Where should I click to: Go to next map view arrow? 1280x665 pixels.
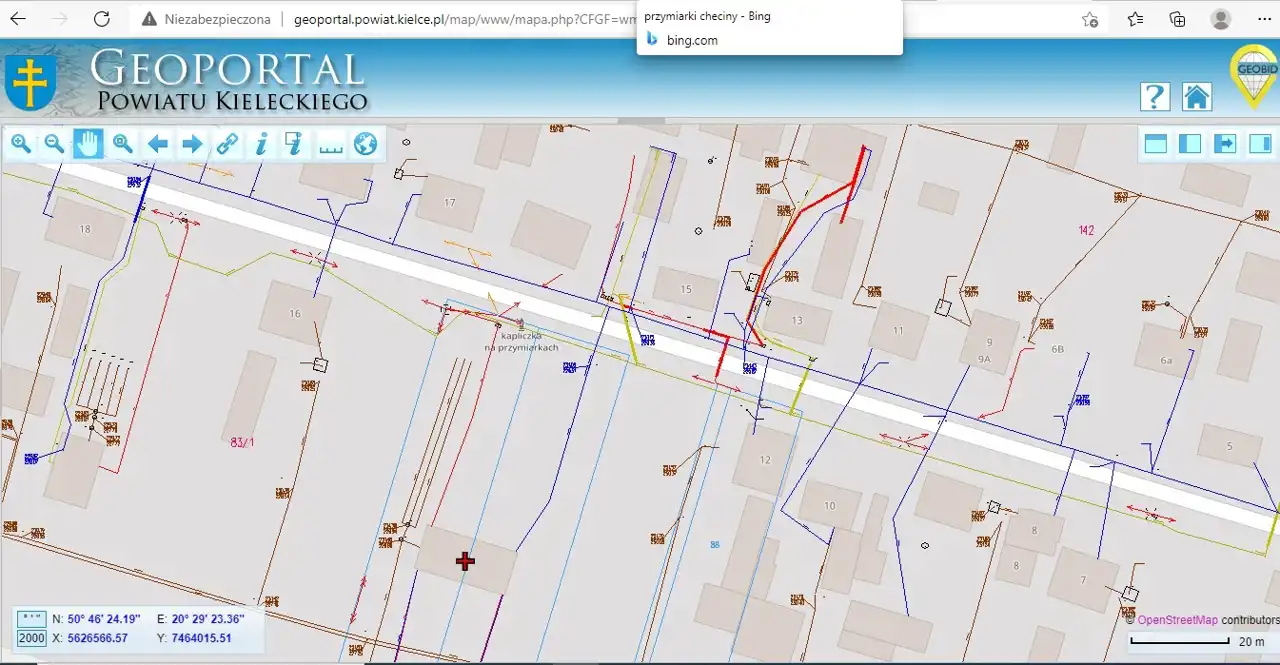(x=192, y=144)
